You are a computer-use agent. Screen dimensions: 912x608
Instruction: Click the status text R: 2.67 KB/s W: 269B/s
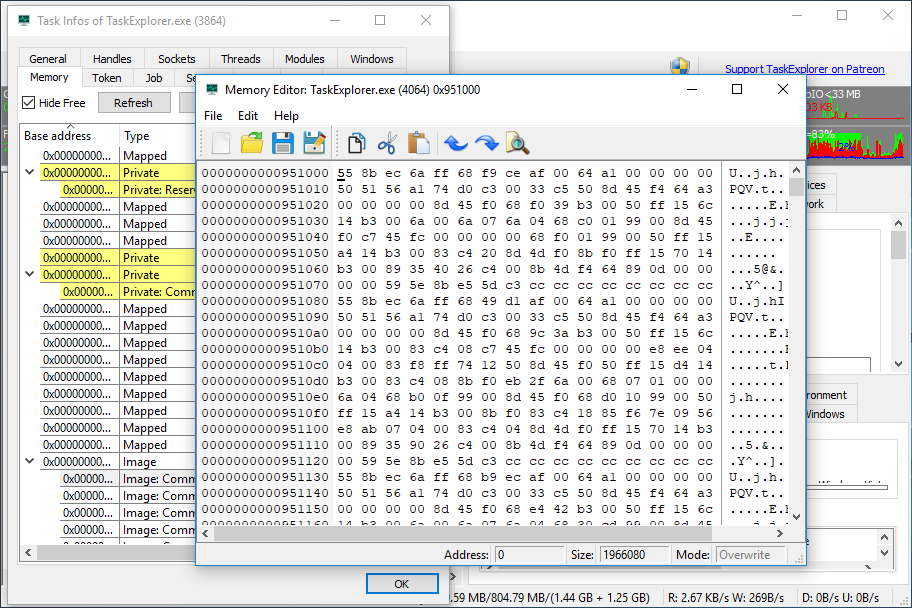[726, 598]
